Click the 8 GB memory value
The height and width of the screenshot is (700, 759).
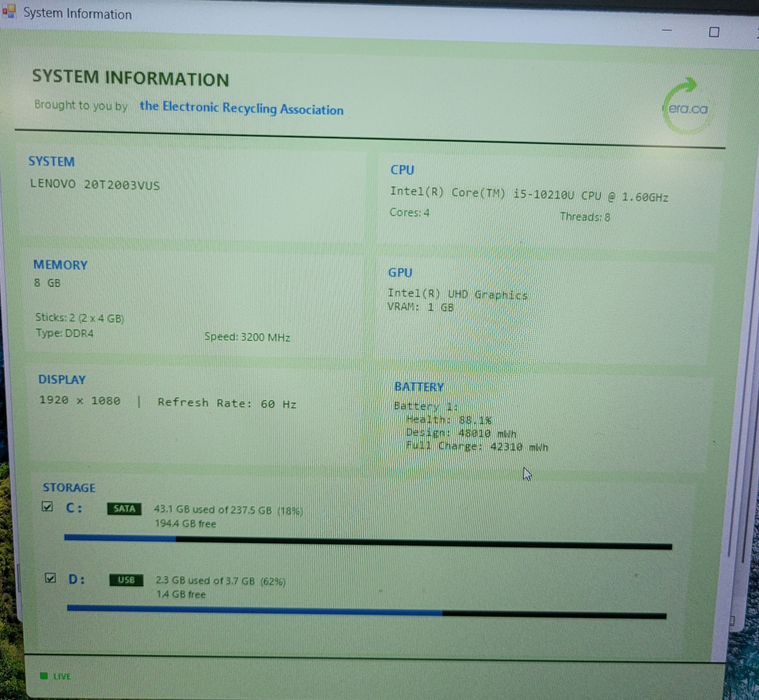(47, 283)
